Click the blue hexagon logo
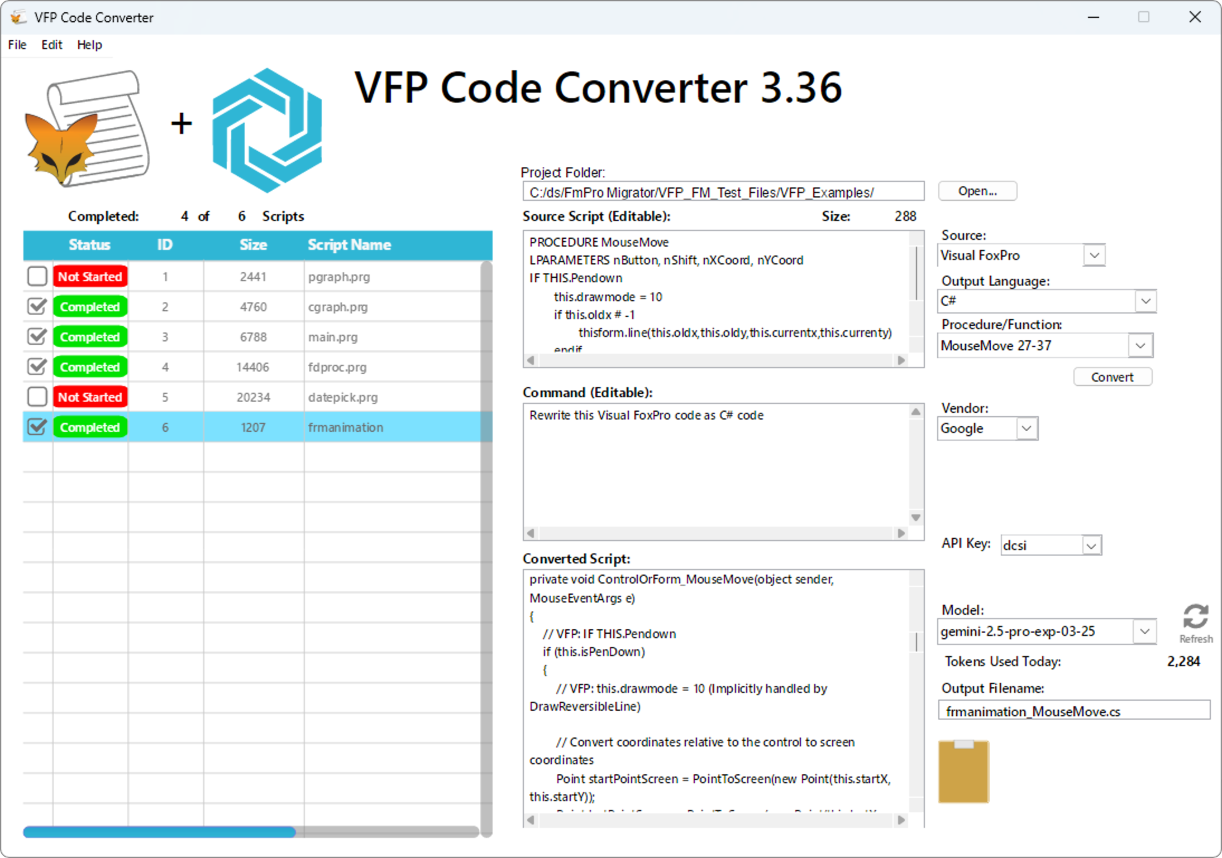The width and height of the screenshot is (1222, 858). pos(266,127)
